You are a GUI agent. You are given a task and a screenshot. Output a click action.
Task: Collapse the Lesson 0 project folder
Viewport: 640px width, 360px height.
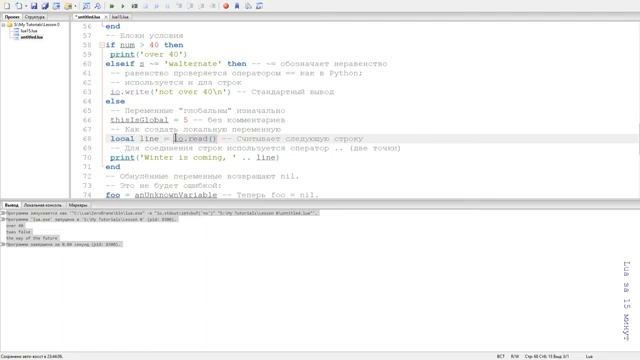(x=4, y=25)
